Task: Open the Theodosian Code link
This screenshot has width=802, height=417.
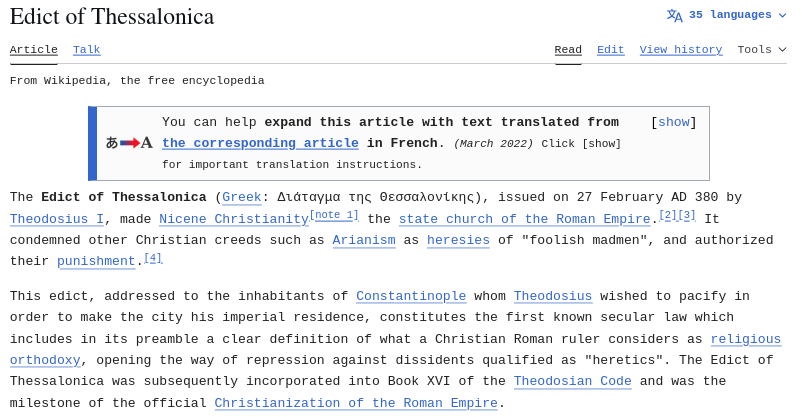Action: coord(573,381)
